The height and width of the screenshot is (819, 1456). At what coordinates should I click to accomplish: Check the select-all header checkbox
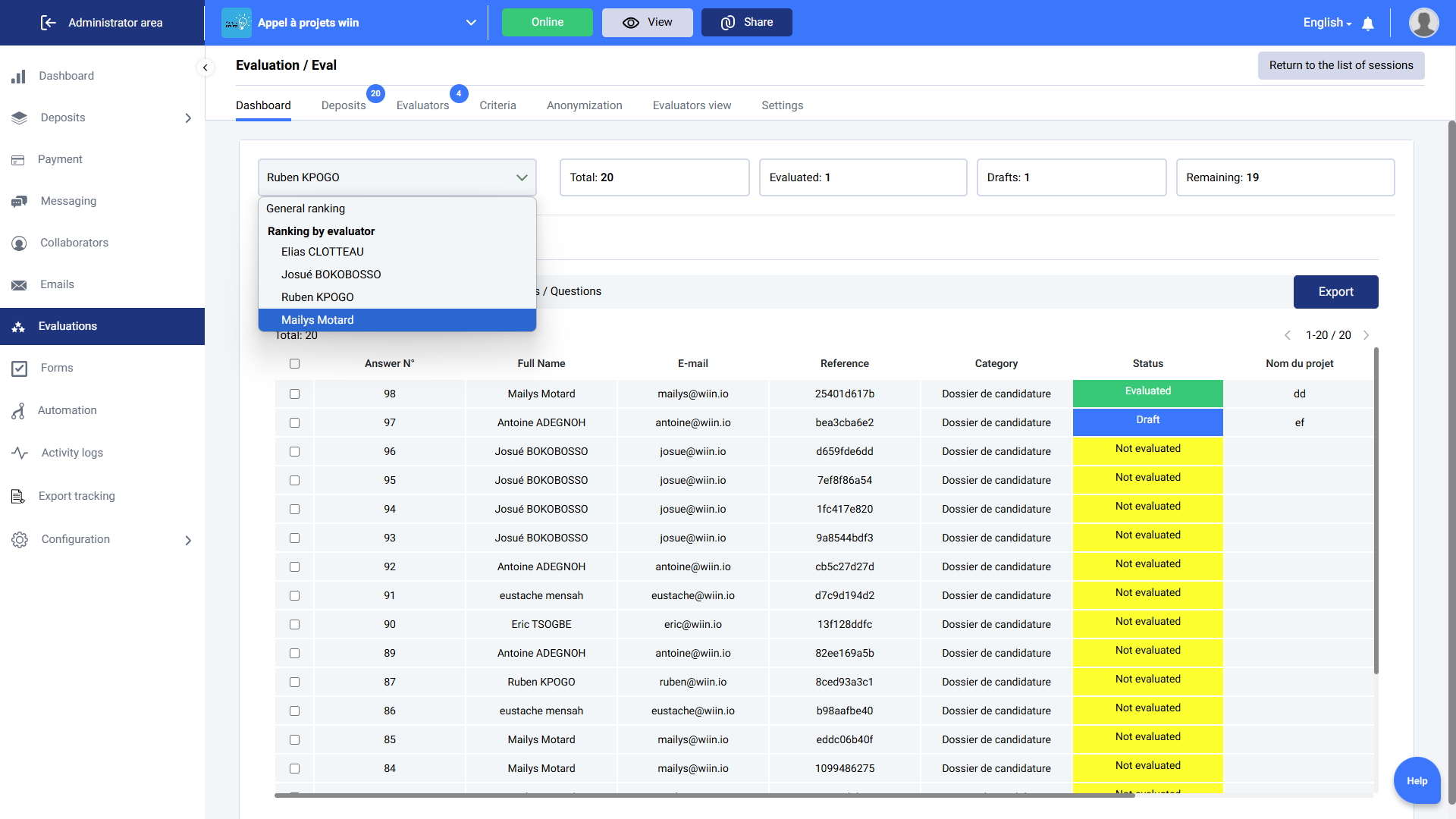point(295,364)
